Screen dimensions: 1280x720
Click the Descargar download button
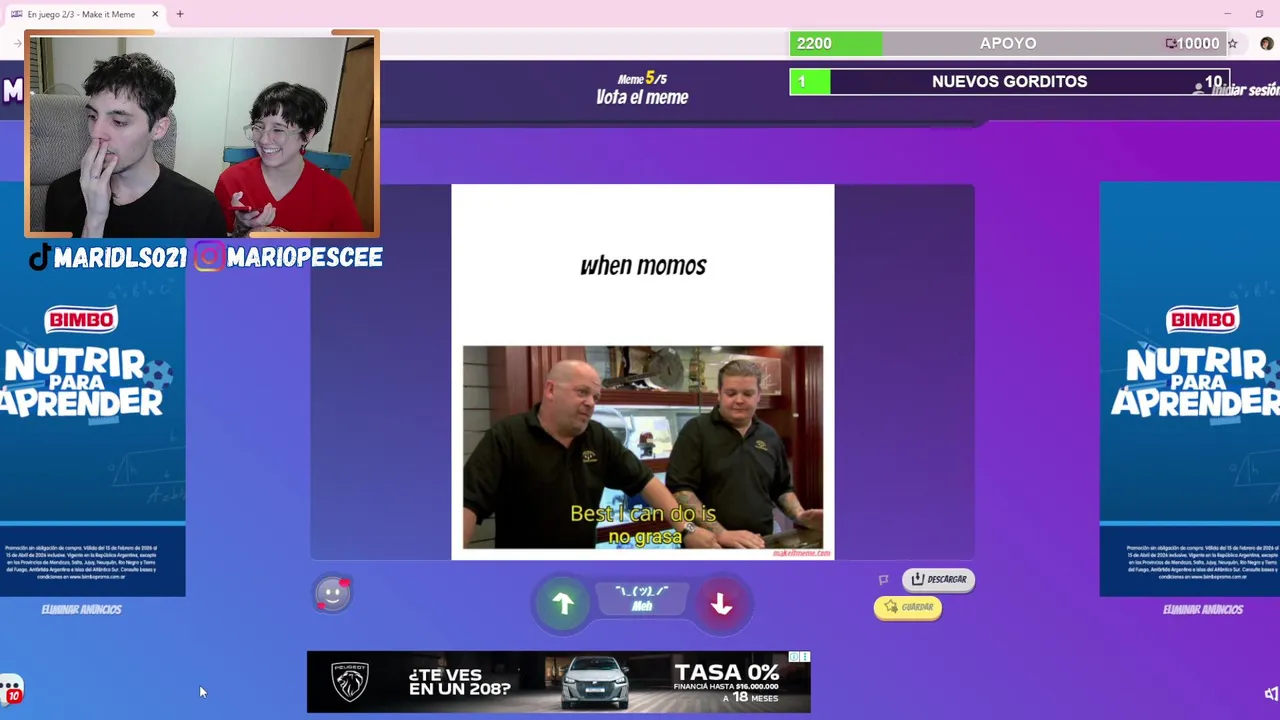(x=938, y=579)
